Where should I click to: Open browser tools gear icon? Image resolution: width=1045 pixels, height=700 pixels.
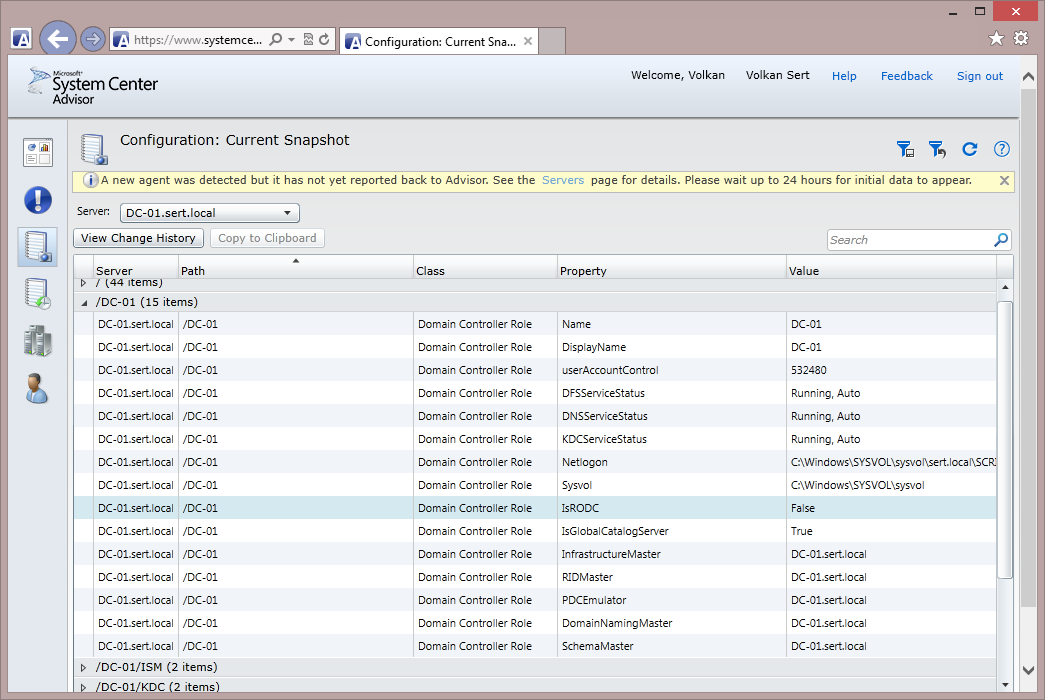click(x=1021, y=39)
